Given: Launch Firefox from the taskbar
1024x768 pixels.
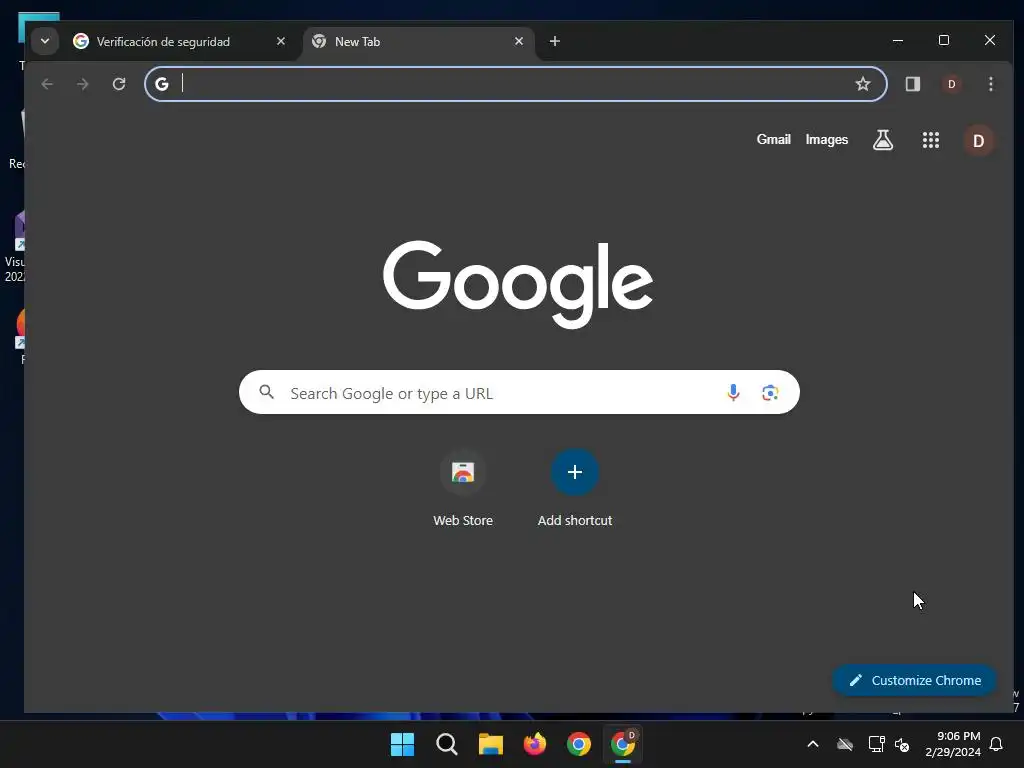Looking at the screenshot, I should 535,744.
